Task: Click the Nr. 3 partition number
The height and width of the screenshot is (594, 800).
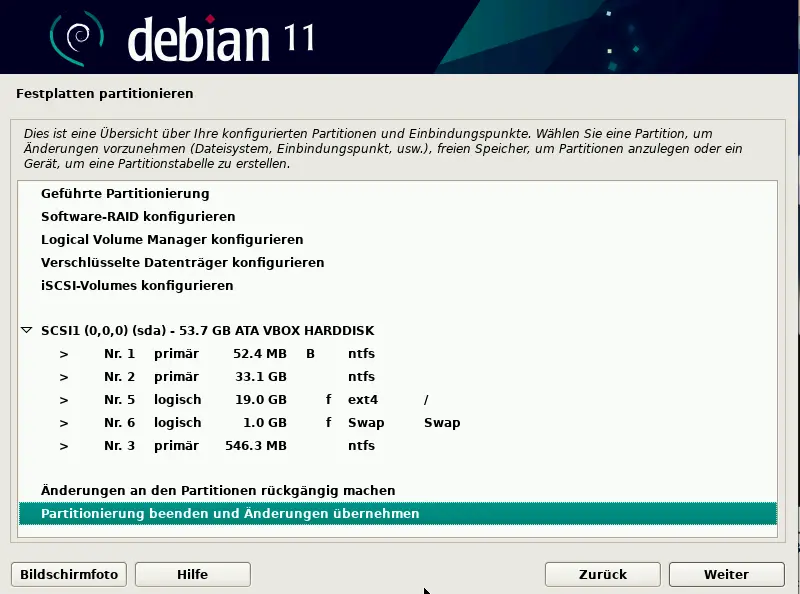Action: 119,446
